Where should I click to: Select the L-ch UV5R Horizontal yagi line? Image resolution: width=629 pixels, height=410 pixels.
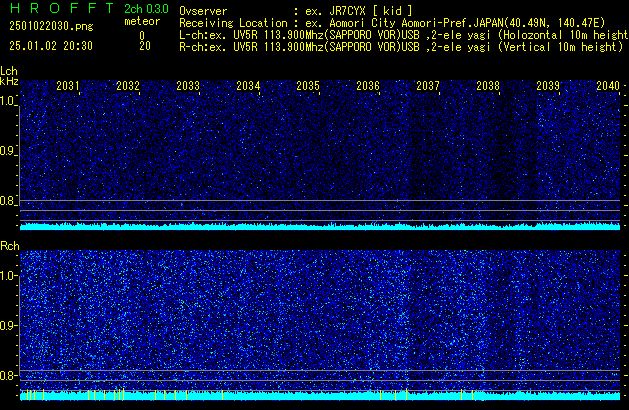pos(404,35)
